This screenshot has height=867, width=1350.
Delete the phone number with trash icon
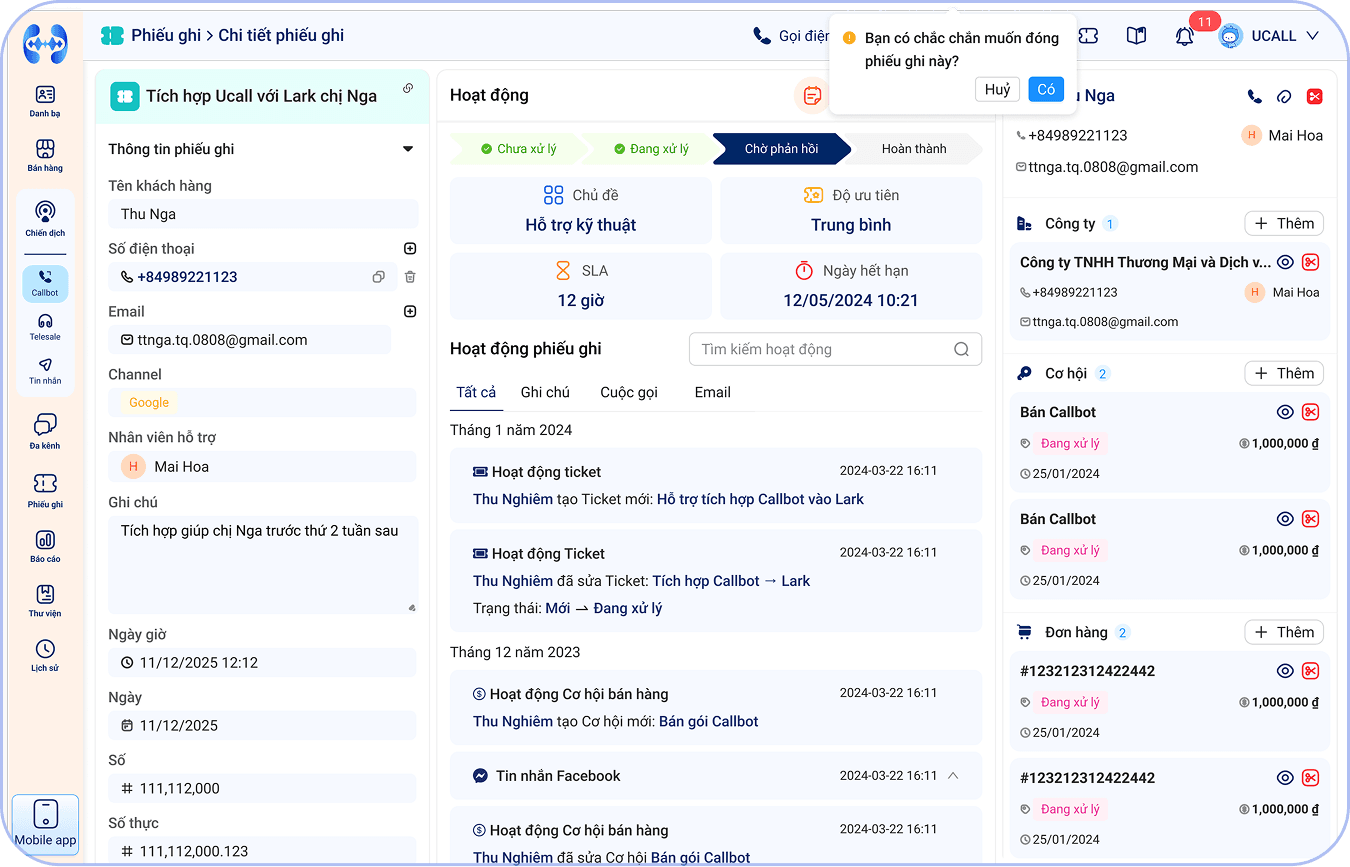pos(410,277)
